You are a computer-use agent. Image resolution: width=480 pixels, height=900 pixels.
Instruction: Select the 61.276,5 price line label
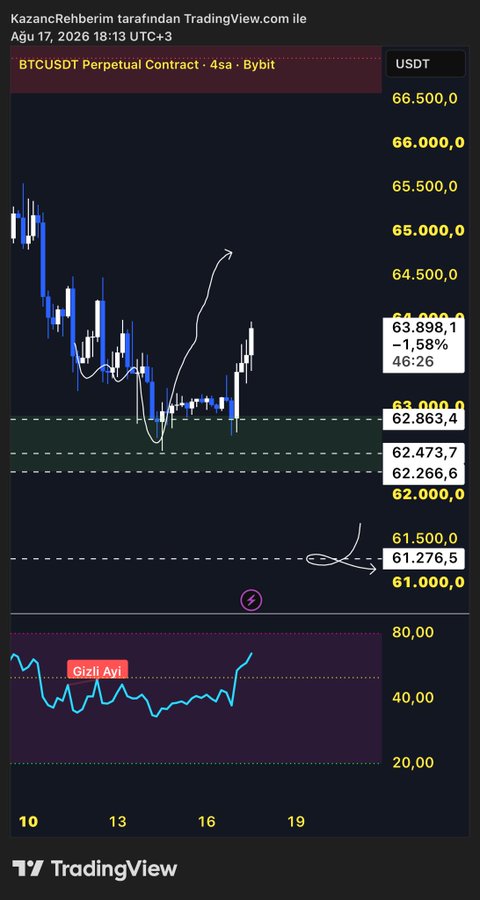tap(424, 557)
